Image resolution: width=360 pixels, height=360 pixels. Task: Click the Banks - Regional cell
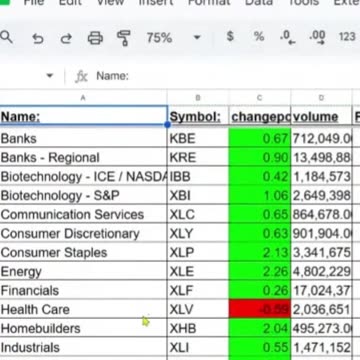83,157
